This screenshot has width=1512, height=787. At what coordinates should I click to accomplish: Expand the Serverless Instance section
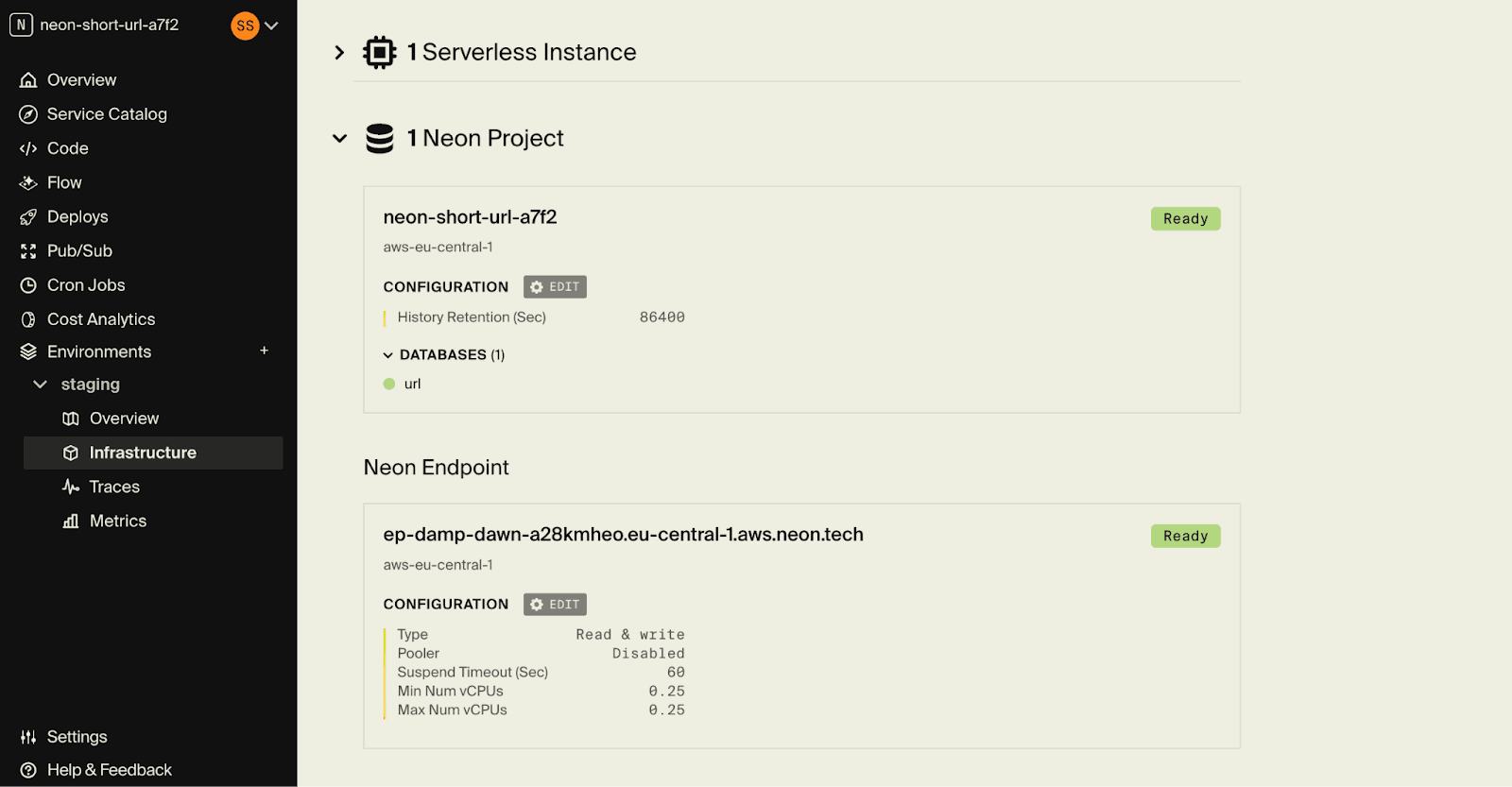339,53
